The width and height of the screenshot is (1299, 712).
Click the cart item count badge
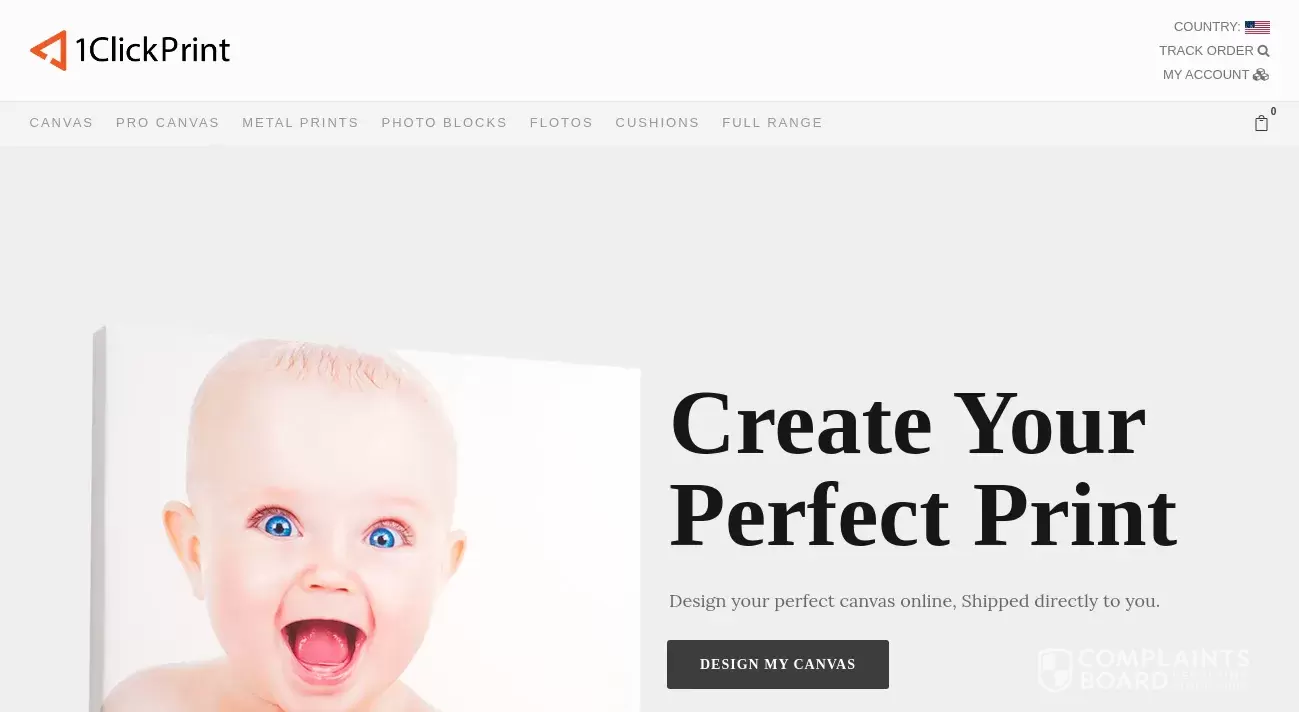(1273, 112)
